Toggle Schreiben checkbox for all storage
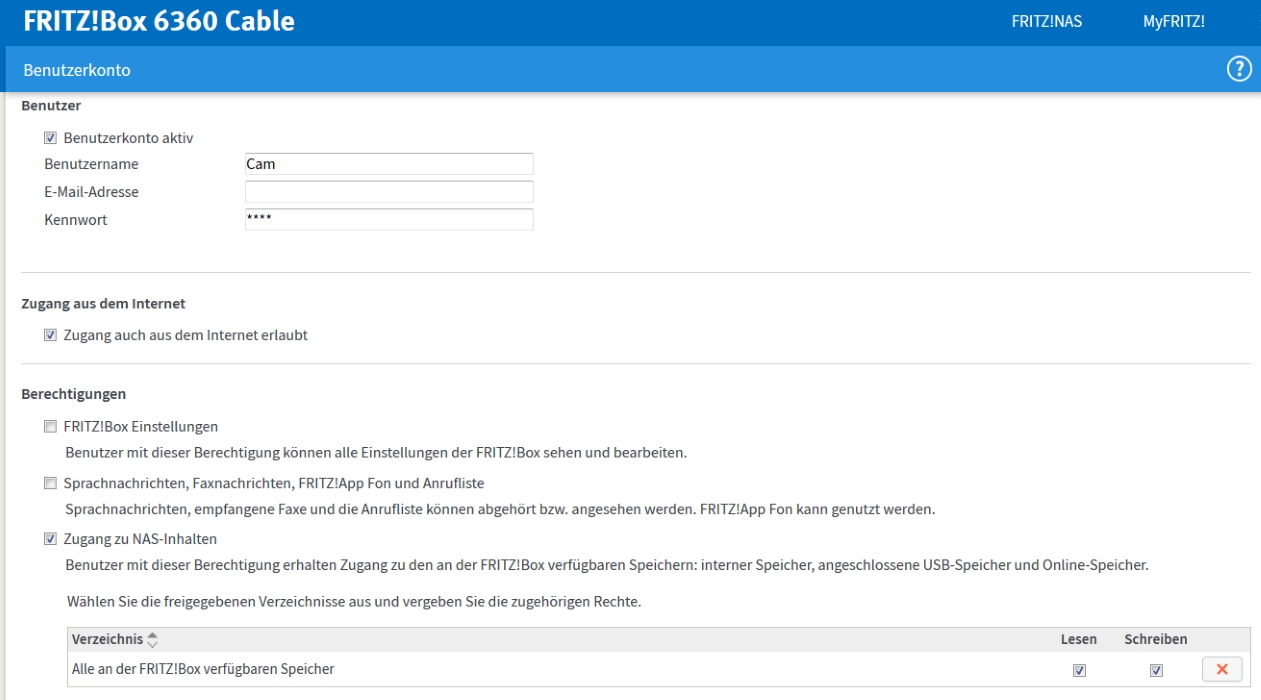Viewport: 1261px width, 700px height. (1156, 670)
